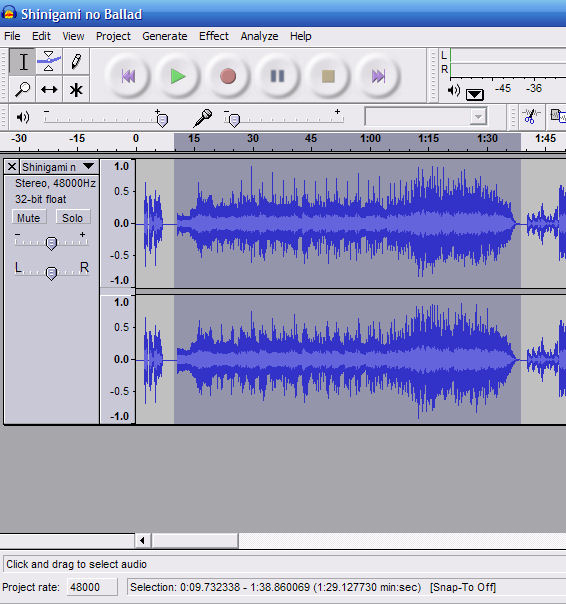Select the Draw pencil tool
The width and height of the screenshot is (566, 604).
[x=76, y=61]
